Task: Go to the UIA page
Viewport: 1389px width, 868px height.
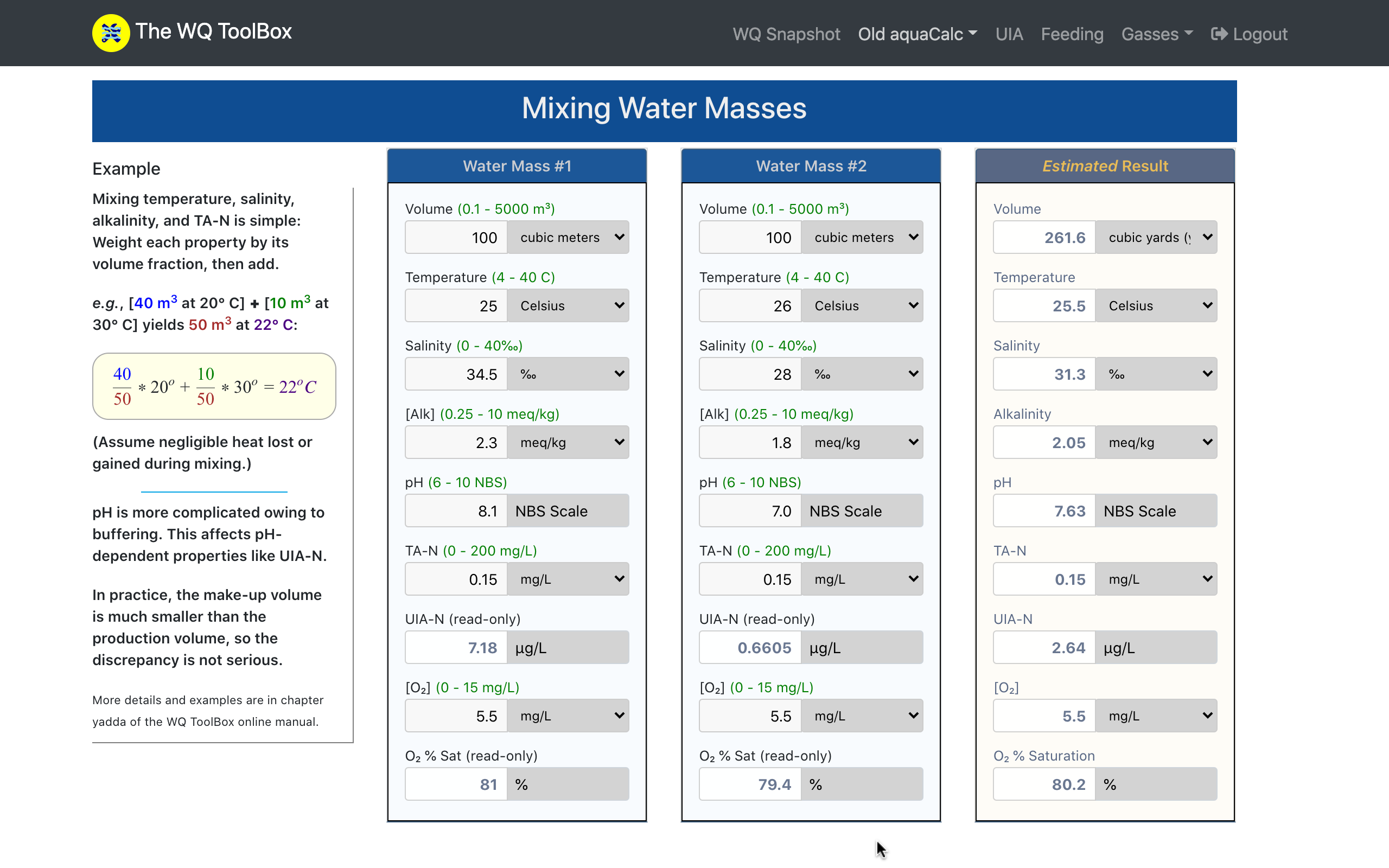Action: [x=1009, y=34]
